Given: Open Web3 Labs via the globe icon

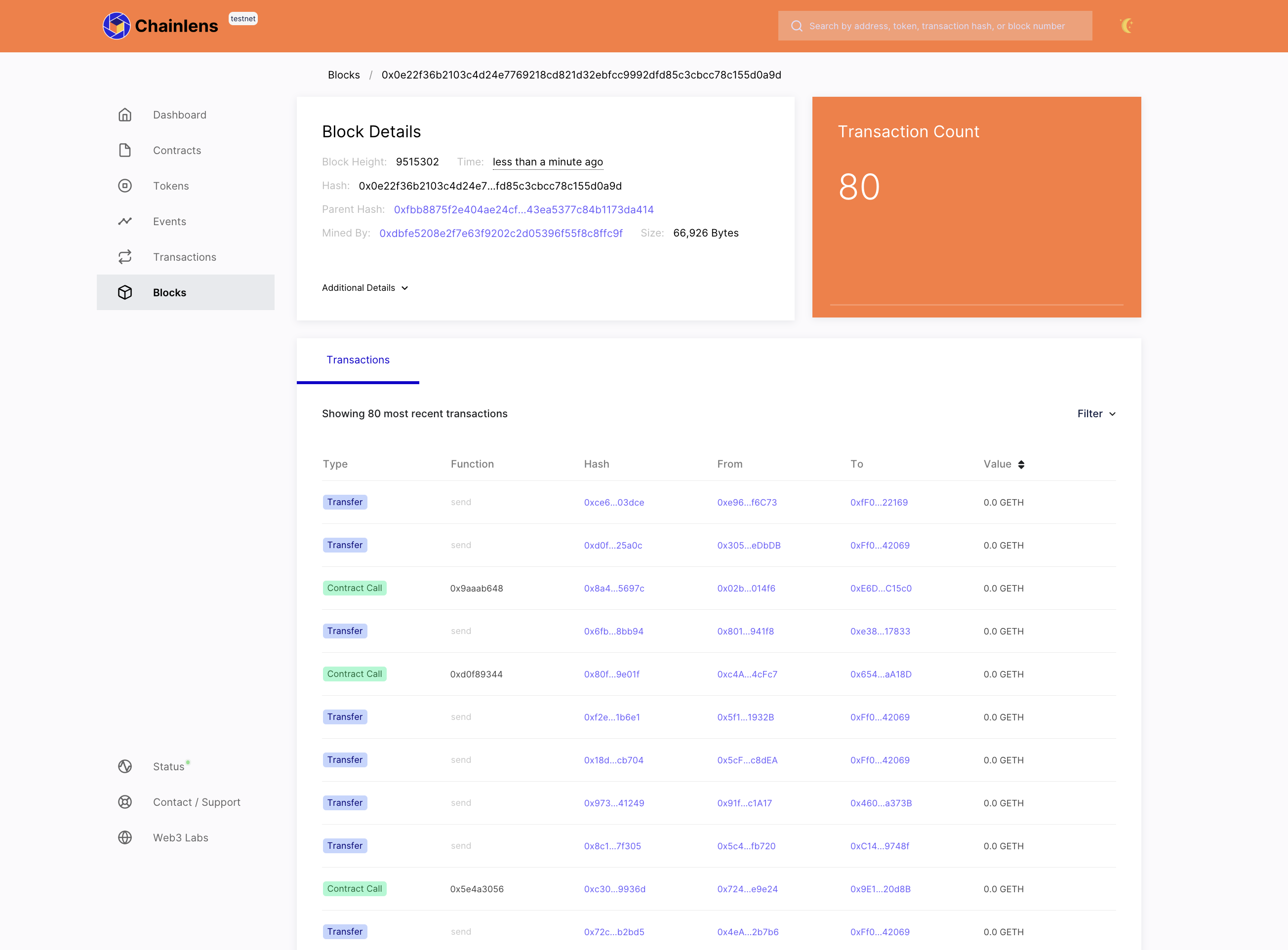Looking at the screenshot, I should point(125,837).
